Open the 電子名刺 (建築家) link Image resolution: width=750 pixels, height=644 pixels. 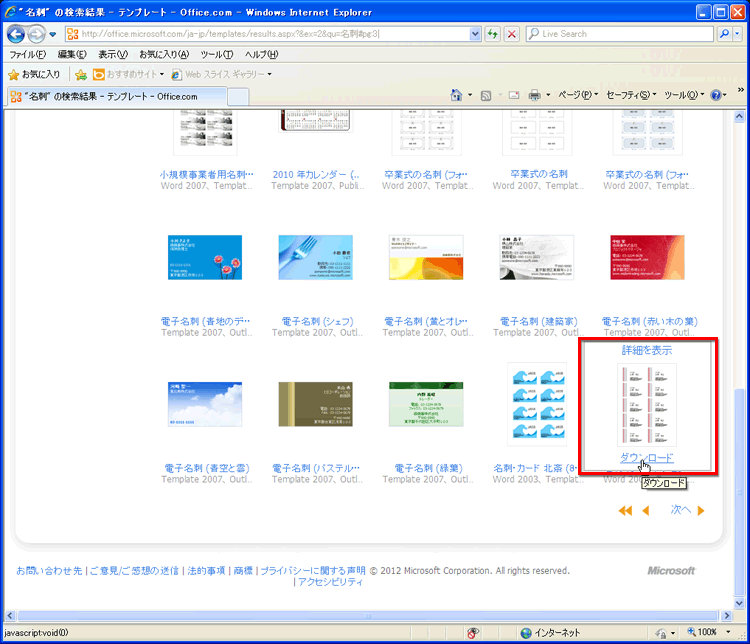(539, 322)
